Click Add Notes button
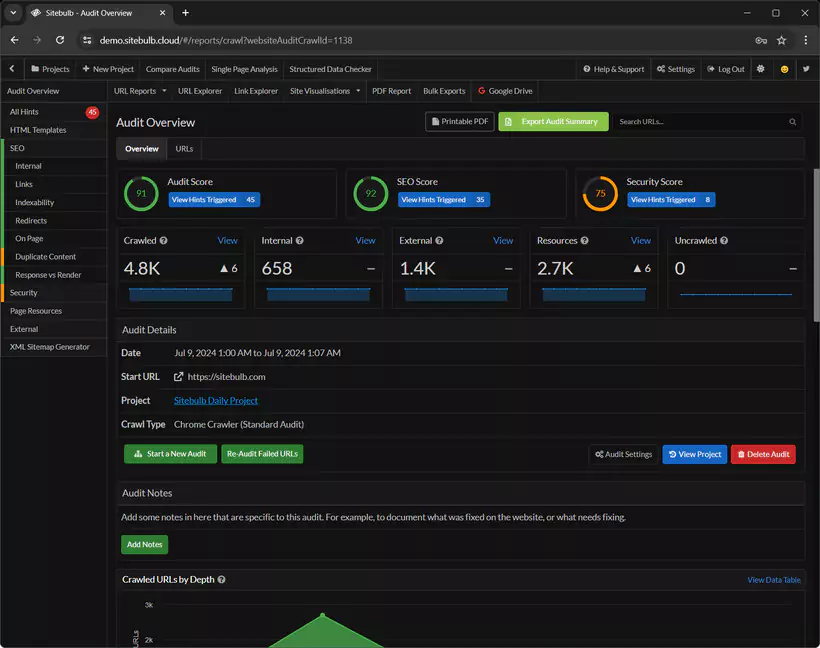820x648 pixels. coord(144,544)
